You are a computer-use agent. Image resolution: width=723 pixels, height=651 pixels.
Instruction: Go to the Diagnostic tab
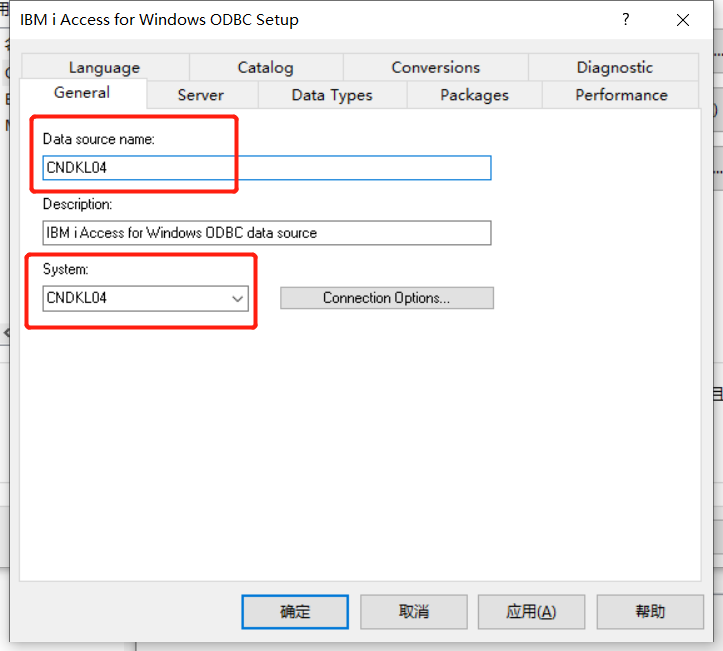[x=614, y=67]
